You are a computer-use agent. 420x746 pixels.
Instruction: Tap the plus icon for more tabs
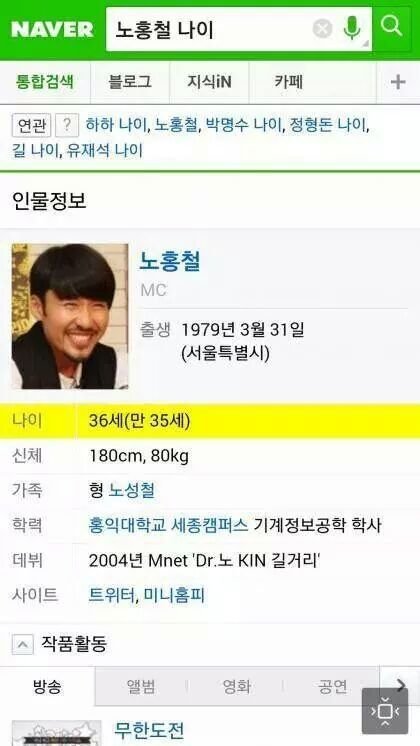[x=398, y=82]
